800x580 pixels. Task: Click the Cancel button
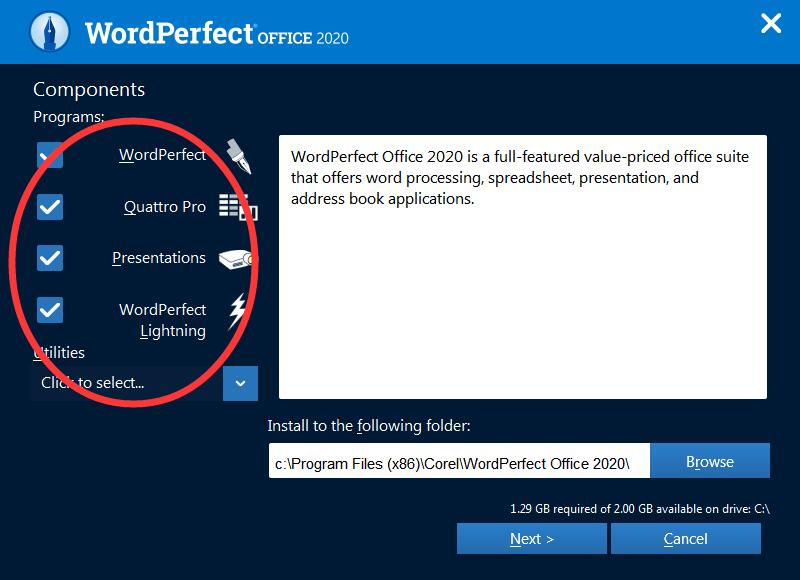point(686,539)
